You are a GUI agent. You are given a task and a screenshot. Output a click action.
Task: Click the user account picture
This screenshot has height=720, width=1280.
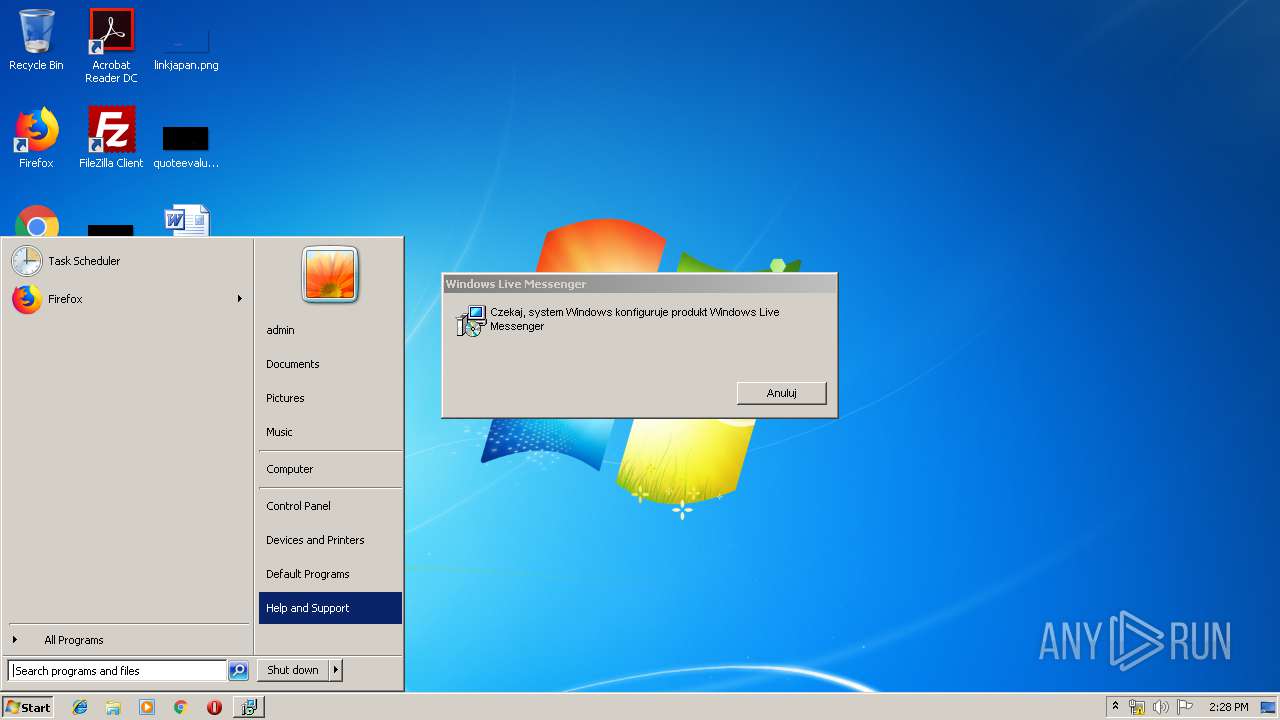(x=330, y=275)
